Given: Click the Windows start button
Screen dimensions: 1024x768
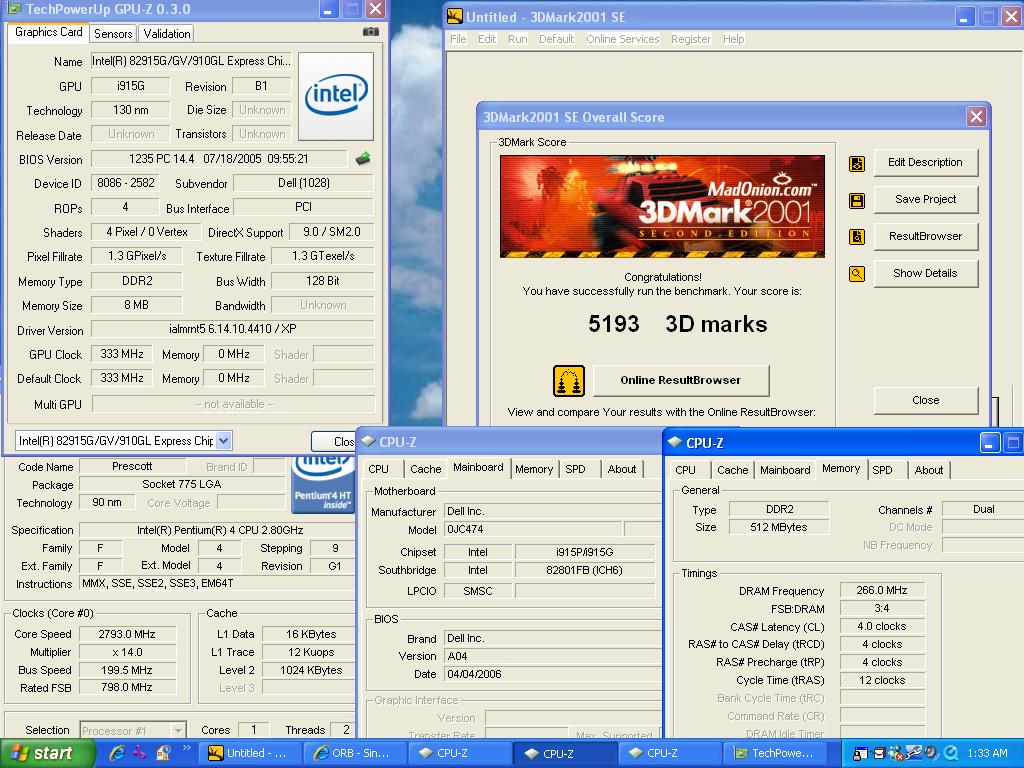Looking at the screenshot, I should pos(46,754).
